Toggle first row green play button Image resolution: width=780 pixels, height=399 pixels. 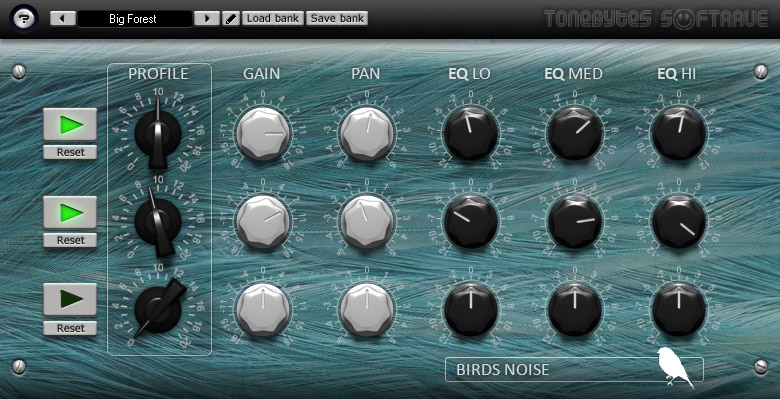coord(70,124)
